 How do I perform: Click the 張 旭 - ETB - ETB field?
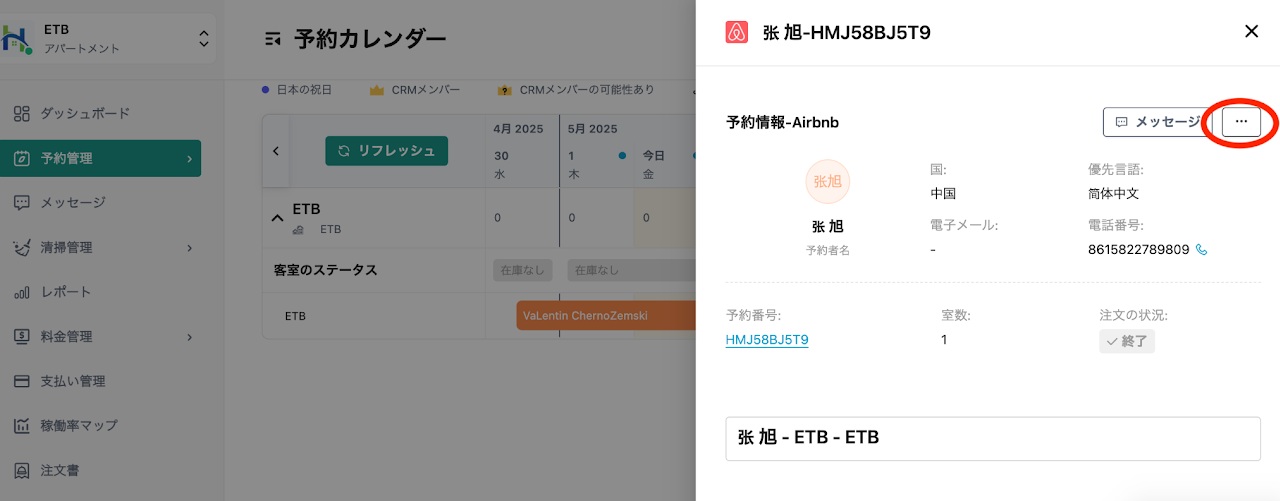(992, 438)
